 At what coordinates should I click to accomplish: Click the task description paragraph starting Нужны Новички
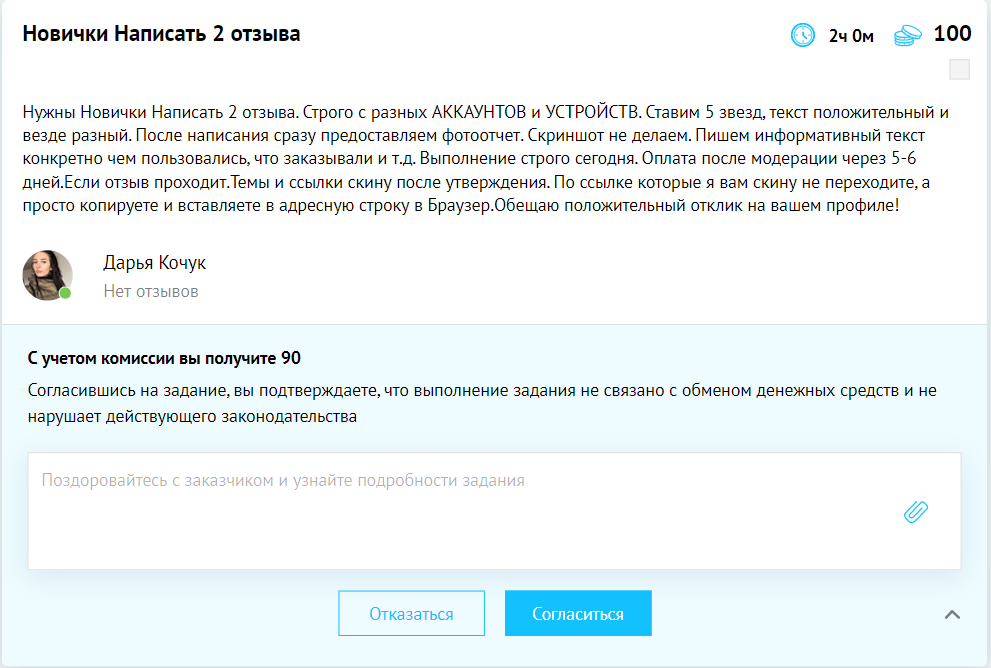coord(485,159)
